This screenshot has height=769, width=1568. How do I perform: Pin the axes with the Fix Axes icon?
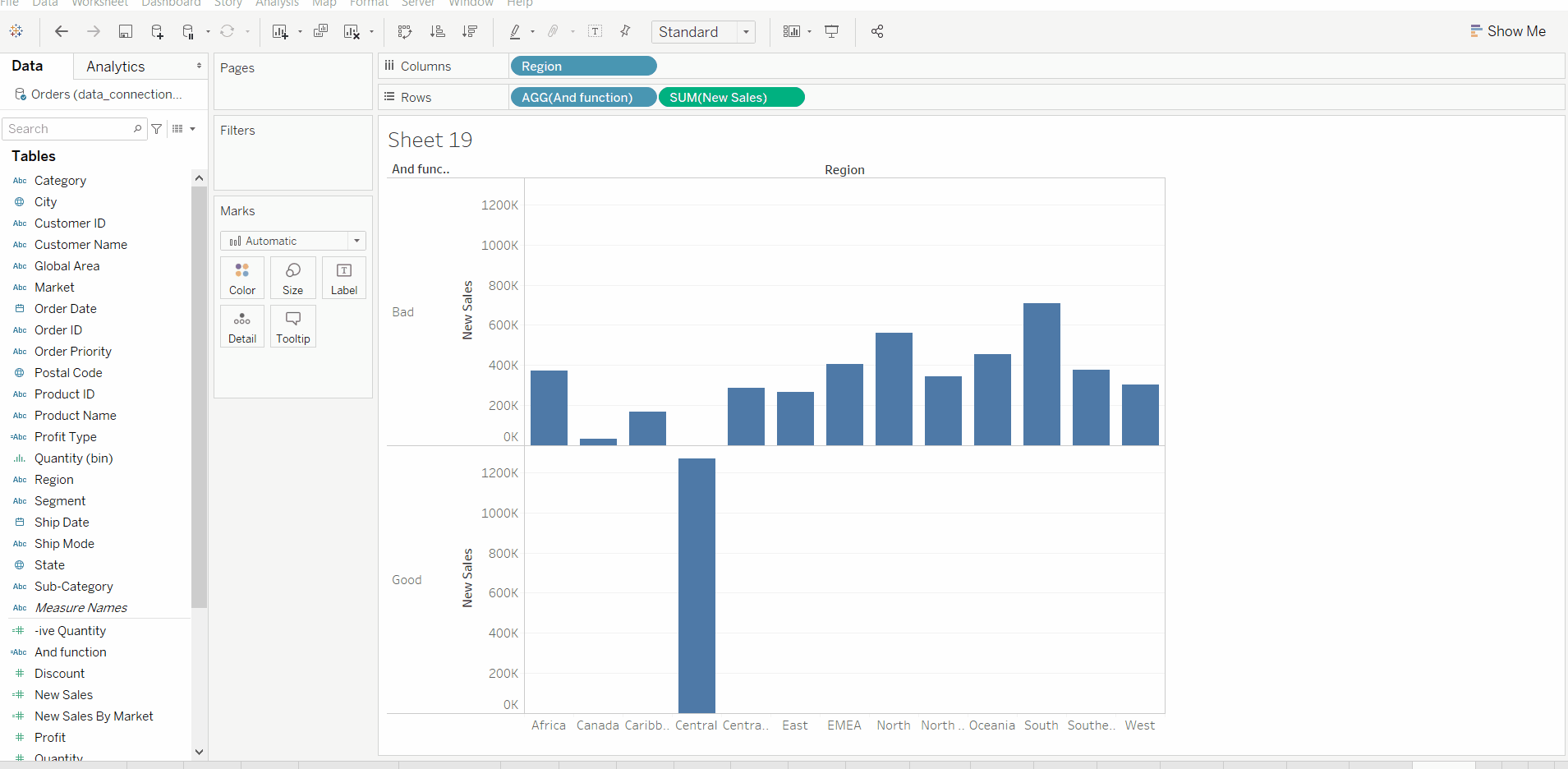(626, 31)
